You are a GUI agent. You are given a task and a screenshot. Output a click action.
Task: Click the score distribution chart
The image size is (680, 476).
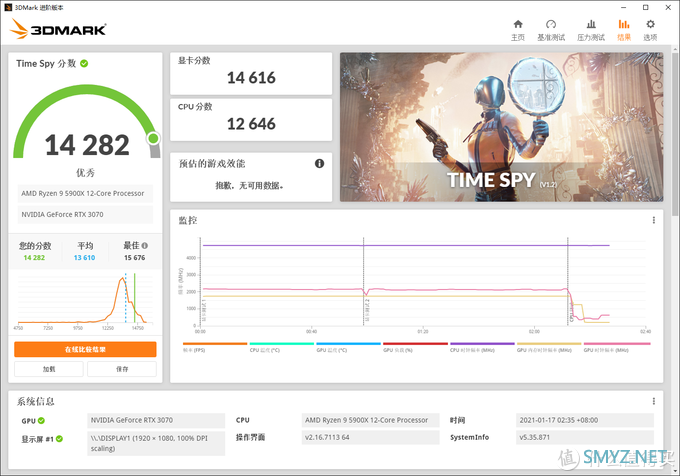coord(85,299)
